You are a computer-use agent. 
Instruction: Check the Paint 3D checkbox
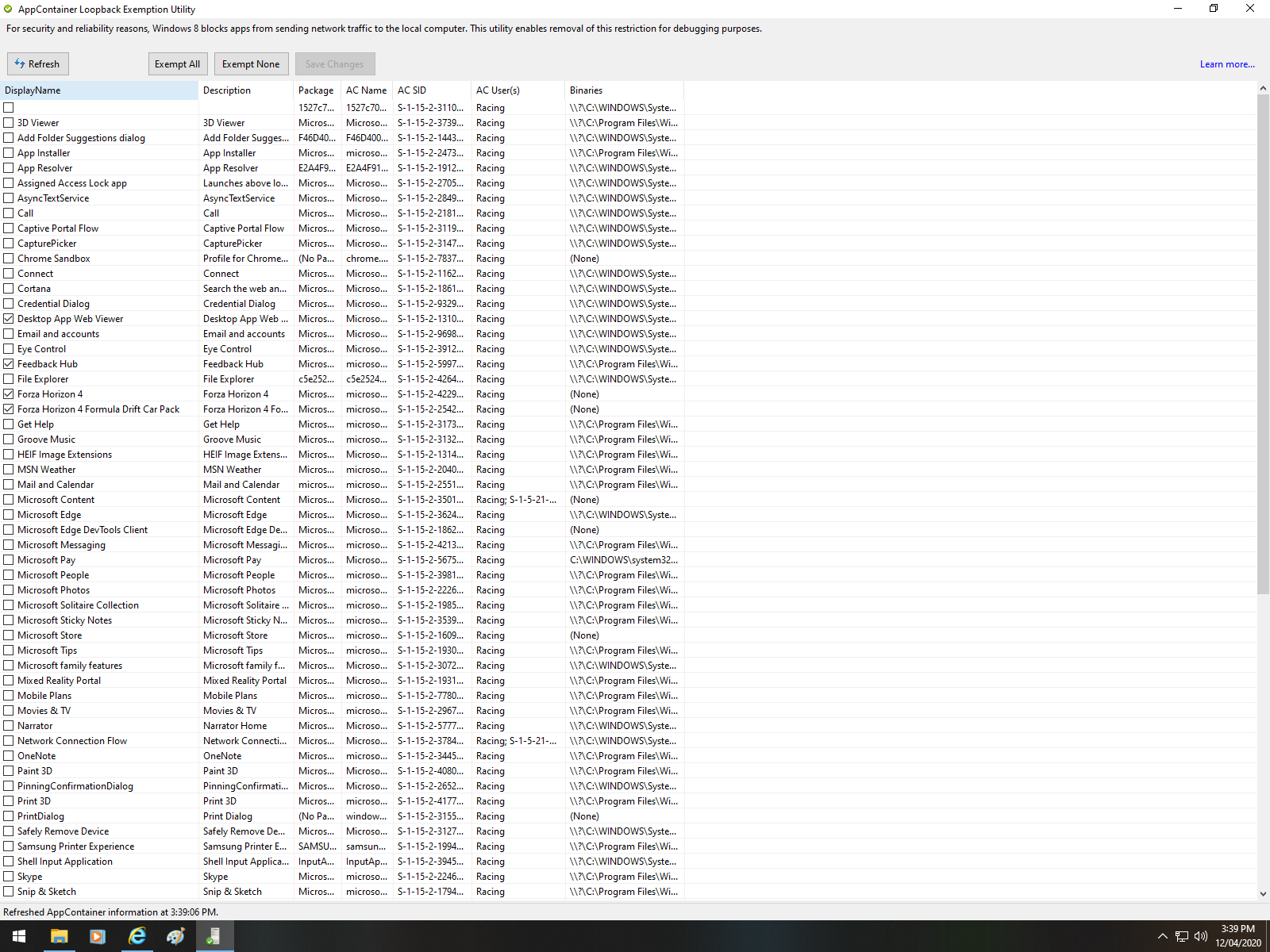(9, 771)
